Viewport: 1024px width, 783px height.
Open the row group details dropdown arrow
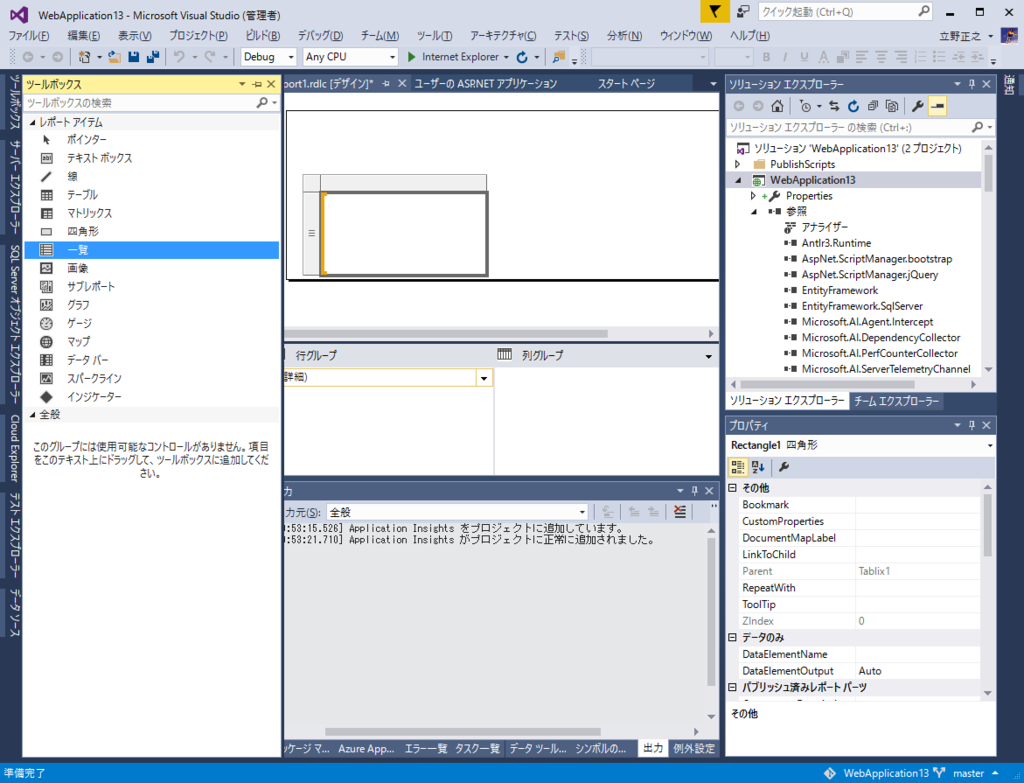[484, 378]
